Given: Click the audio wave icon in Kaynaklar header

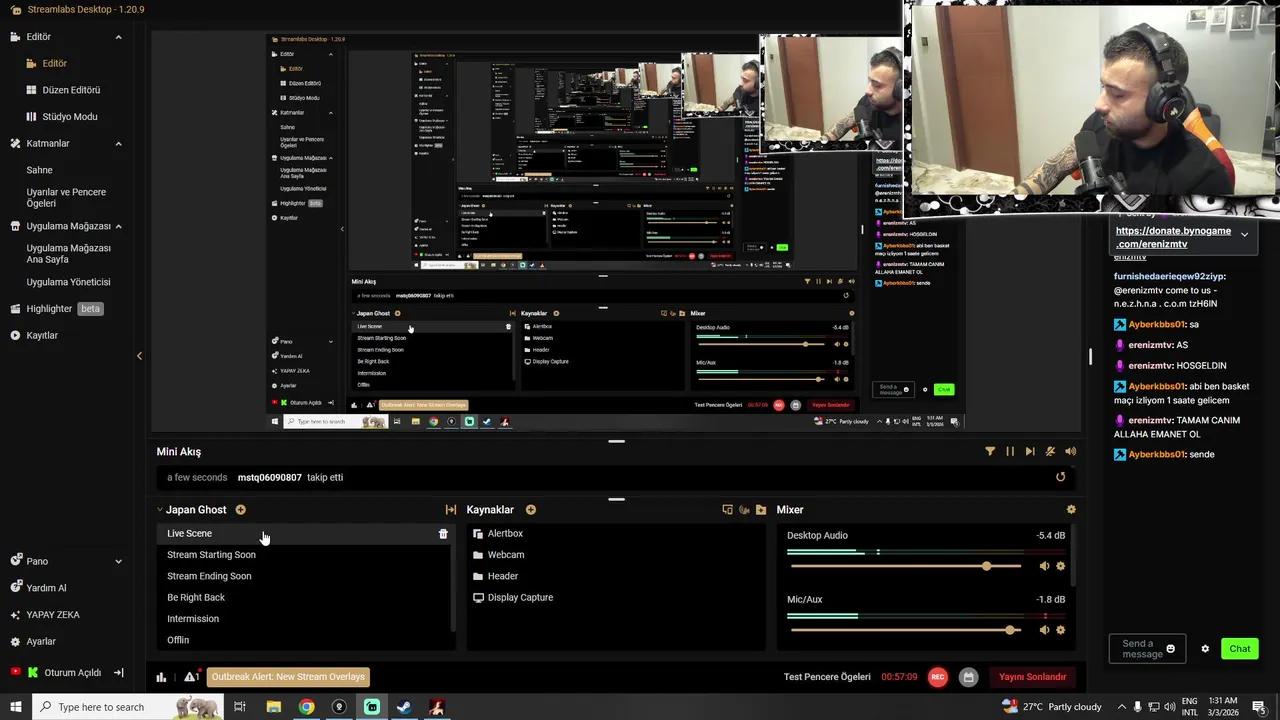Looking at the screenshot, I should (744, 510).
